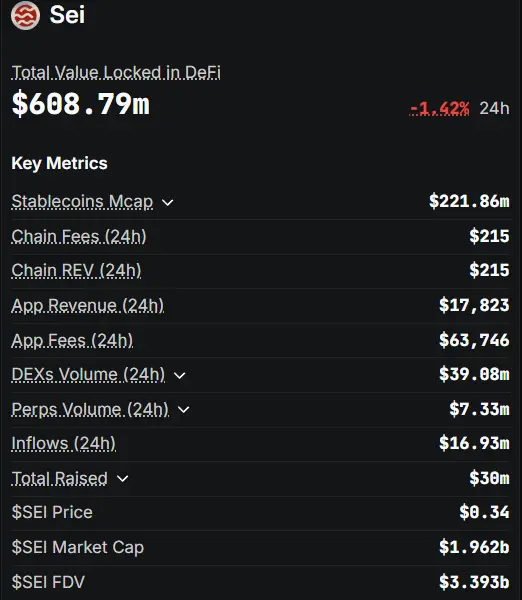
Task: Click the Chain Fees (24h) label
Action: pos(79,236)
